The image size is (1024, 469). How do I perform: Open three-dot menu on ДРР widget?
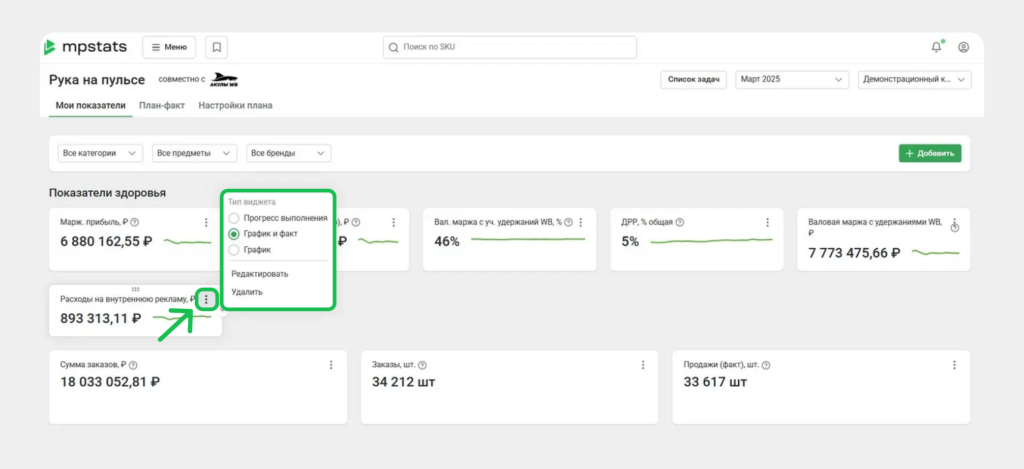pyautogui.click(x=767, y=222)
